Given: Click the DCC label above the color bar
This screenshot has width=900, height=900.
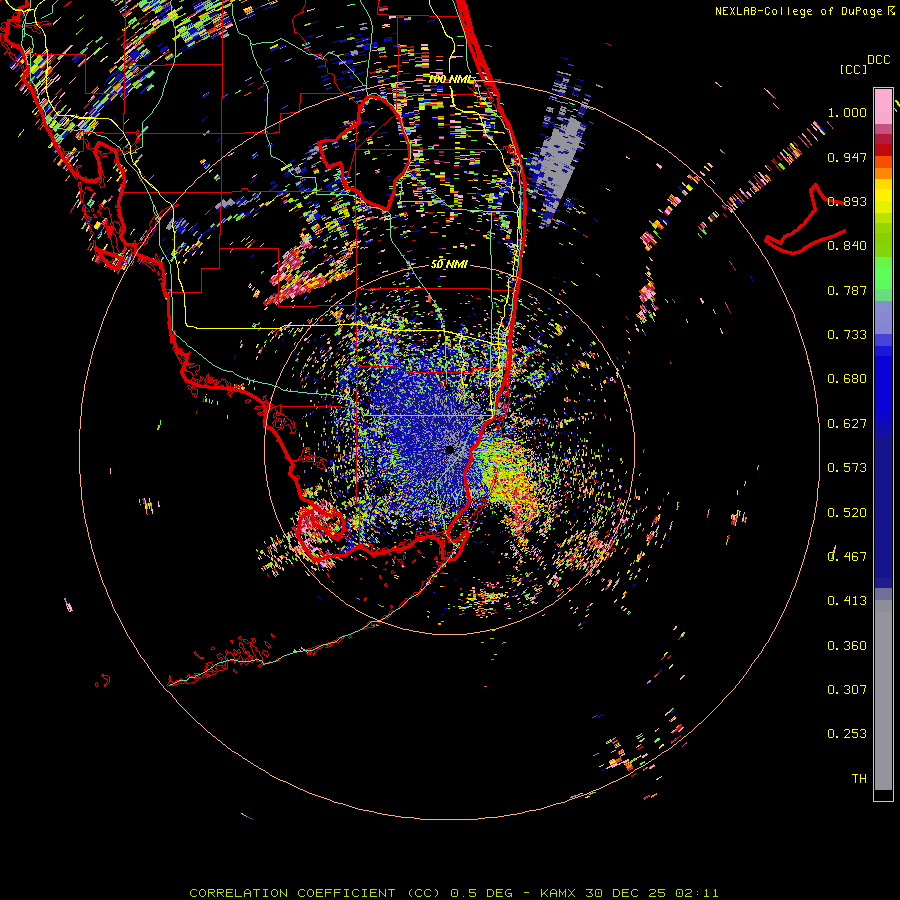Looking at the screenshot, I should click(879, 60).
